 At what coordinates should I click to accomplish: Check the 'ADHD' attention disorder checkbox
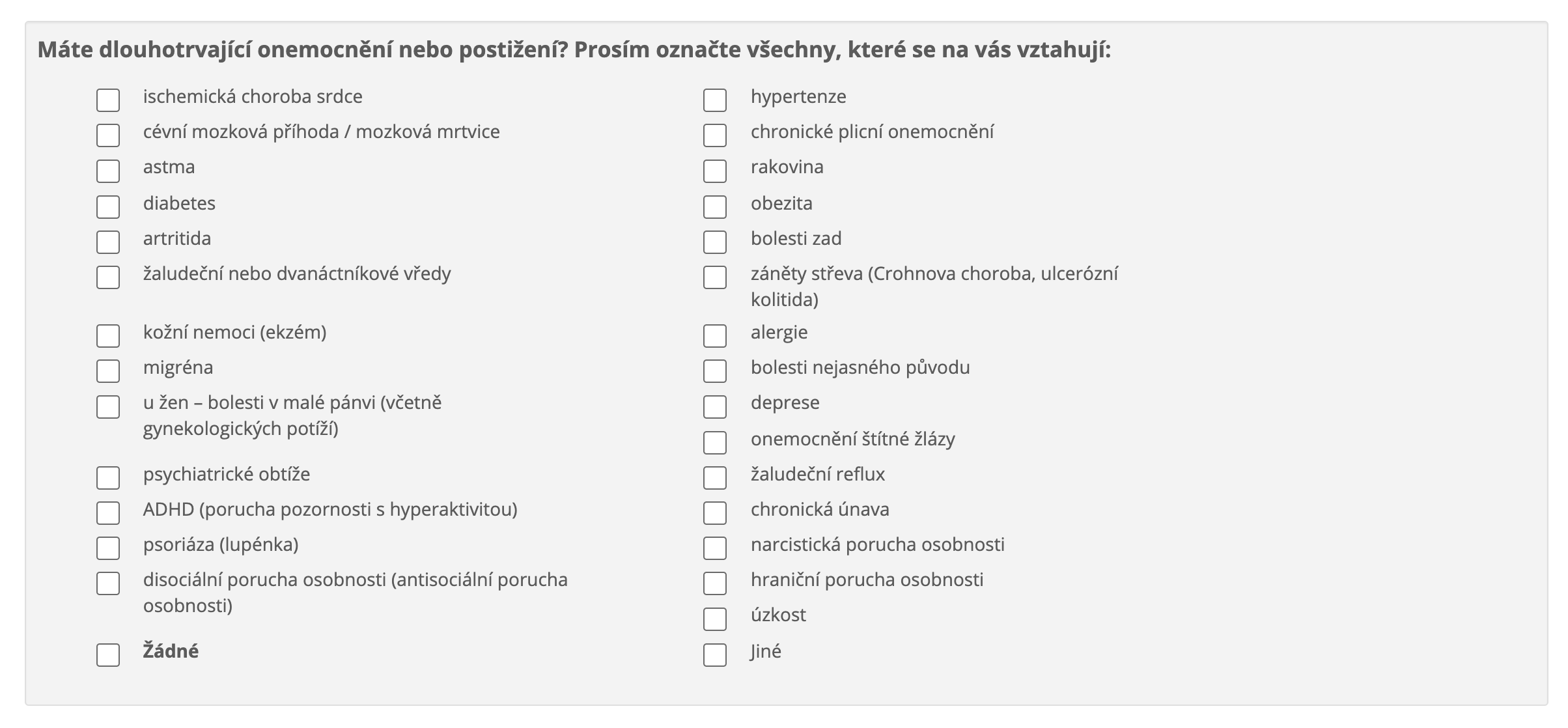(108, 513)
